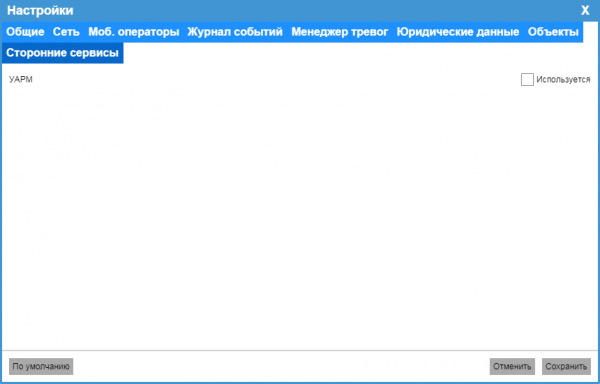Click empty white settings content area
The width and height of the screenshot is (600, 384).
[300, 214]
